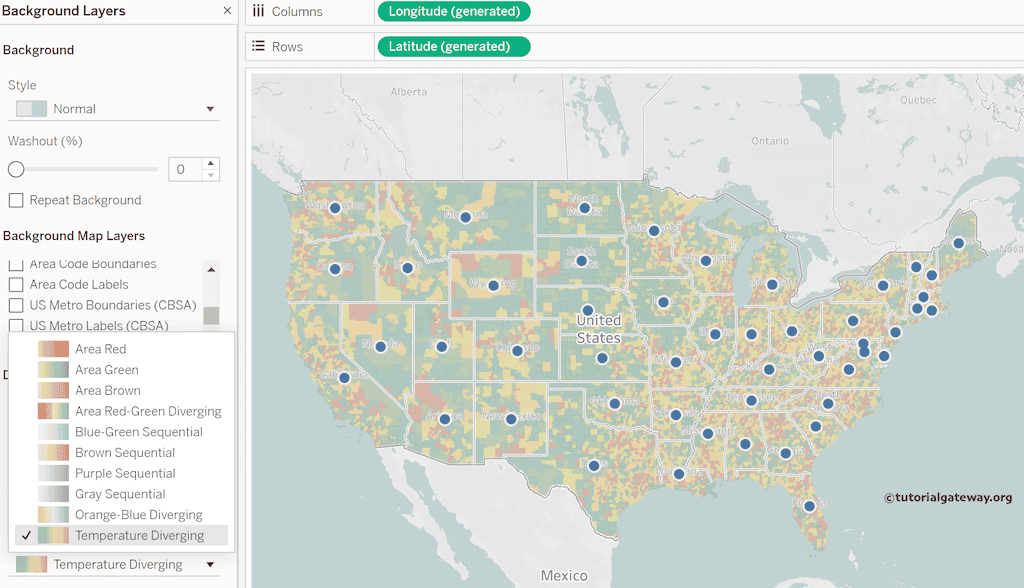The height and width of the screenshot is (588, 1024).
Task: Click the Washout slider handle
Action: [16, 169]
